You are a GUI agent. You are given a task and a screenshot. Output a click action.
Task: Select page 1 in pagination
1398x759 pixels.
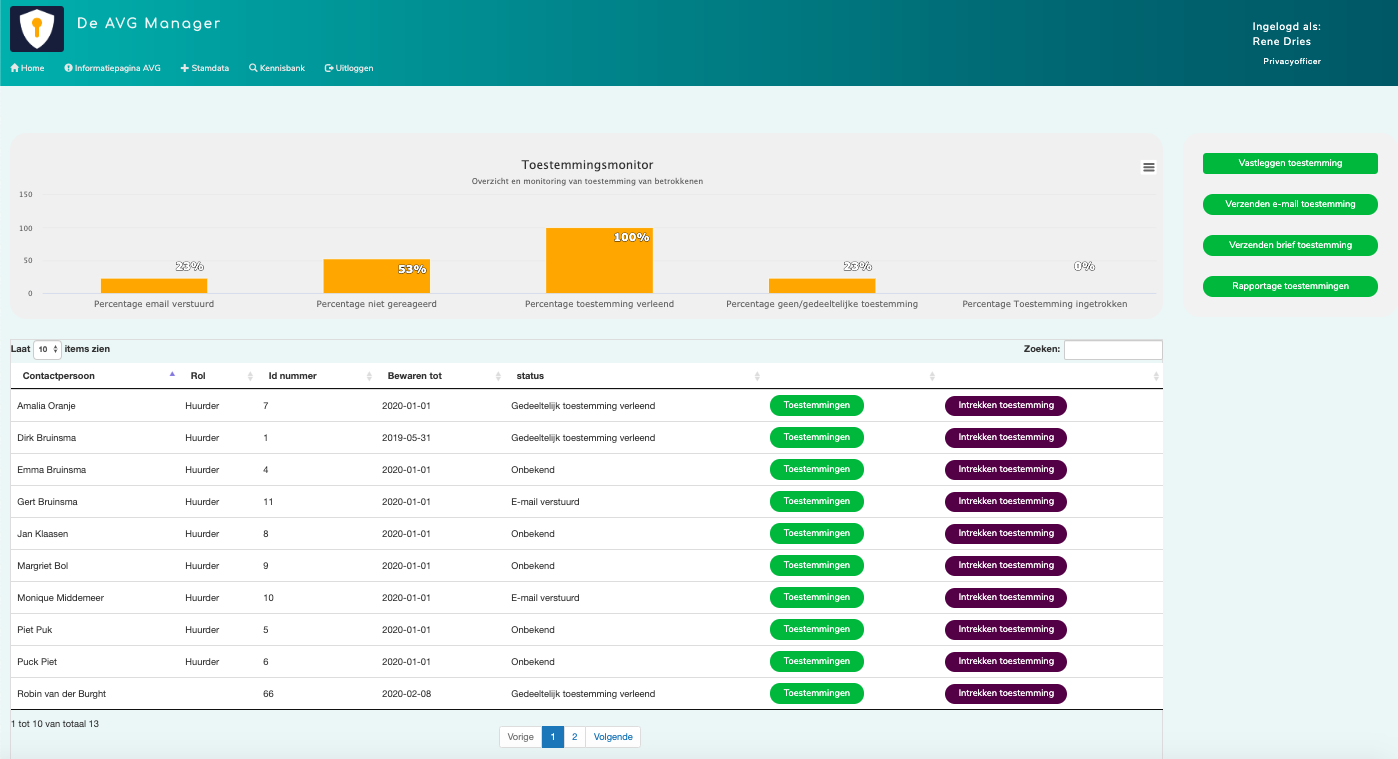(553, 737)
